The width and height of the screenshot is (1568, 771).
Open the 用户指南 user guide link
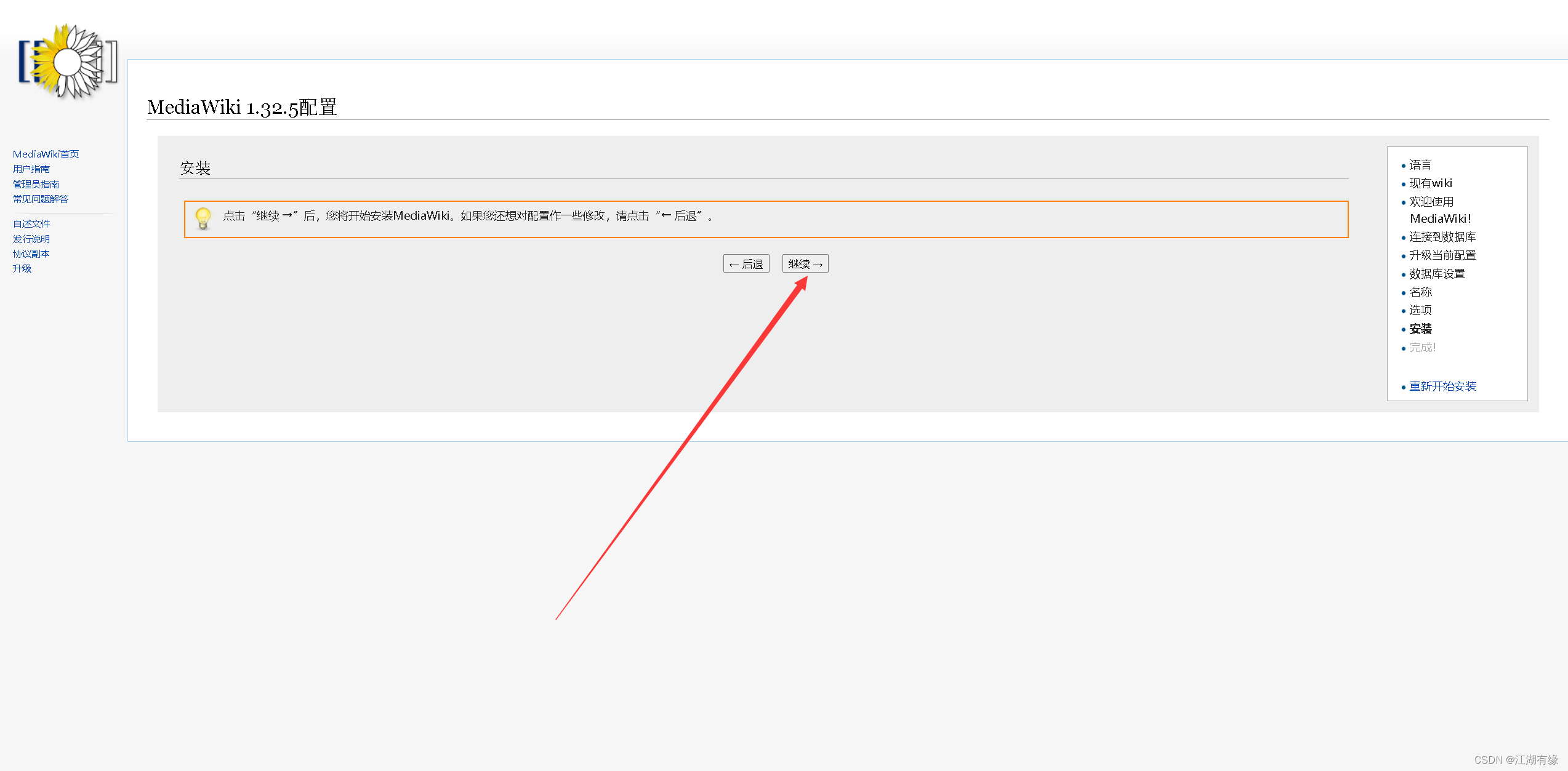coord(31,169)
